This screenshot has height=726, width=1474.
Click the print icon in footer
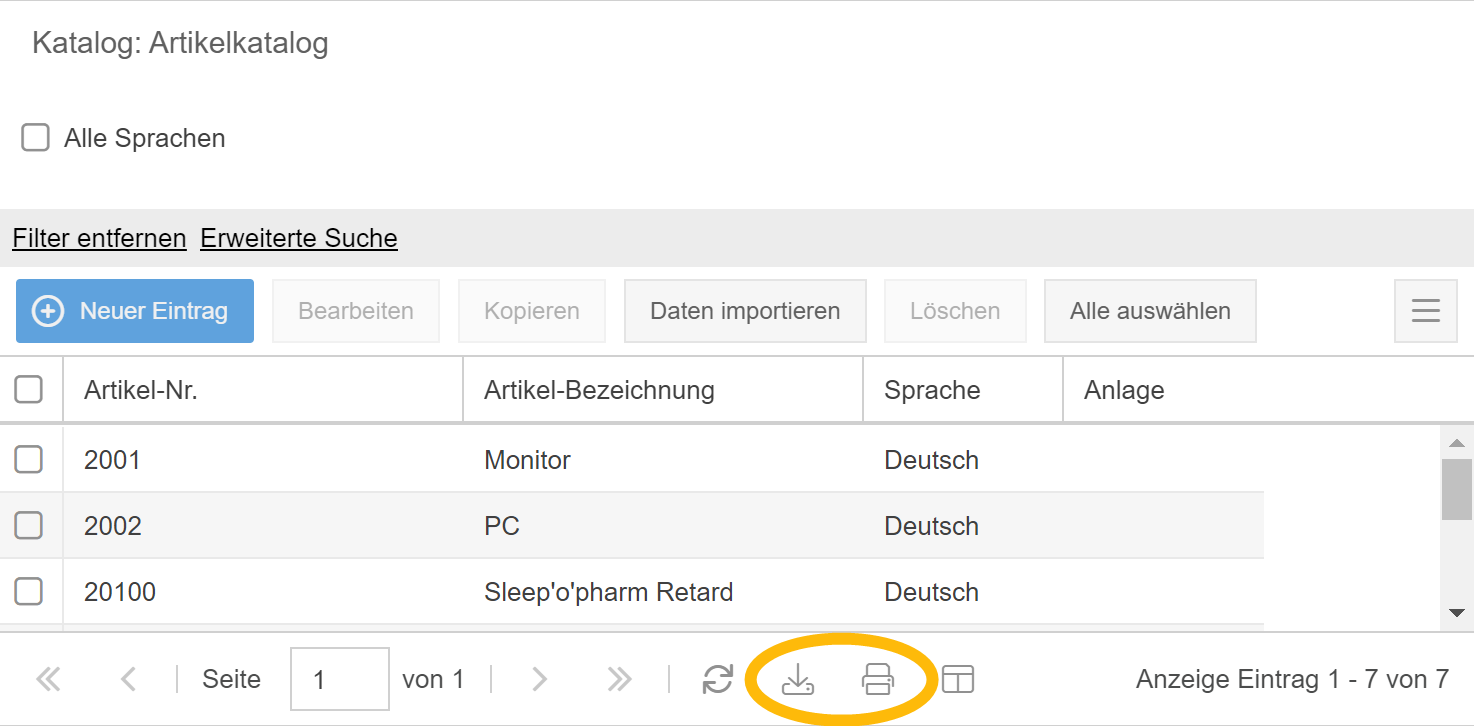click(877, 680)
